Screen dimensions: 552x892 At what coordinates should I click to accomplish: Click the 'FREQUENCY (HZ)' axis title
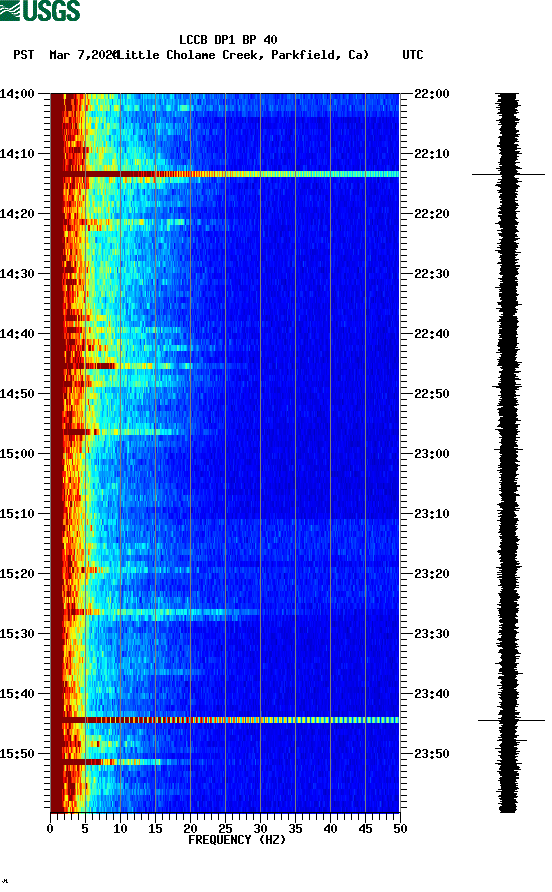(237, 840)
